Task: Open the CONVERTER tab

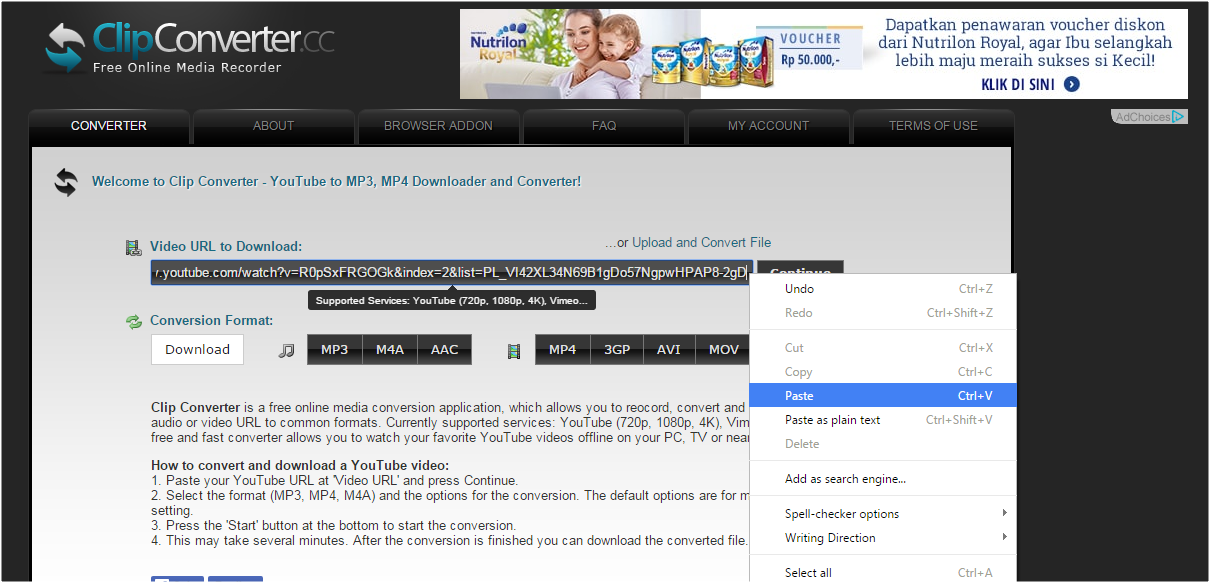Action: click(109, 126)
